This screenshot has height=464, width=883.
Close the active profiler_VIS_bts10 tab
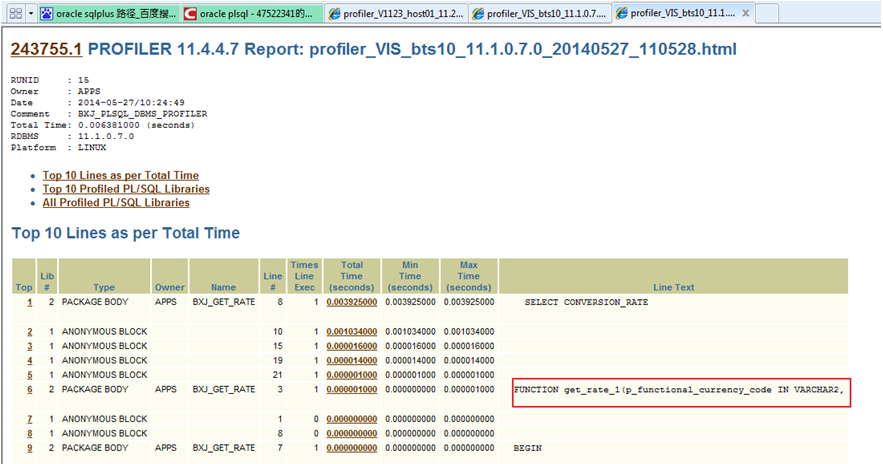(x=746, y=13)
